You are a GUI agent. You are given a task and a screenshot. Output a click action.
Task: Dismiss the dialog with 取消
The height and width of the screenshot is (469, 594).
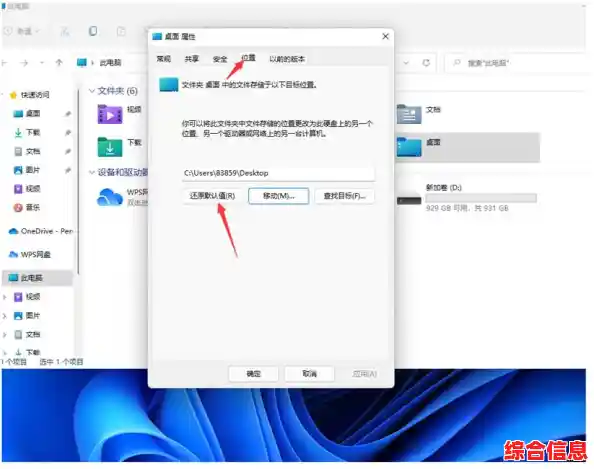pos(310,374)
